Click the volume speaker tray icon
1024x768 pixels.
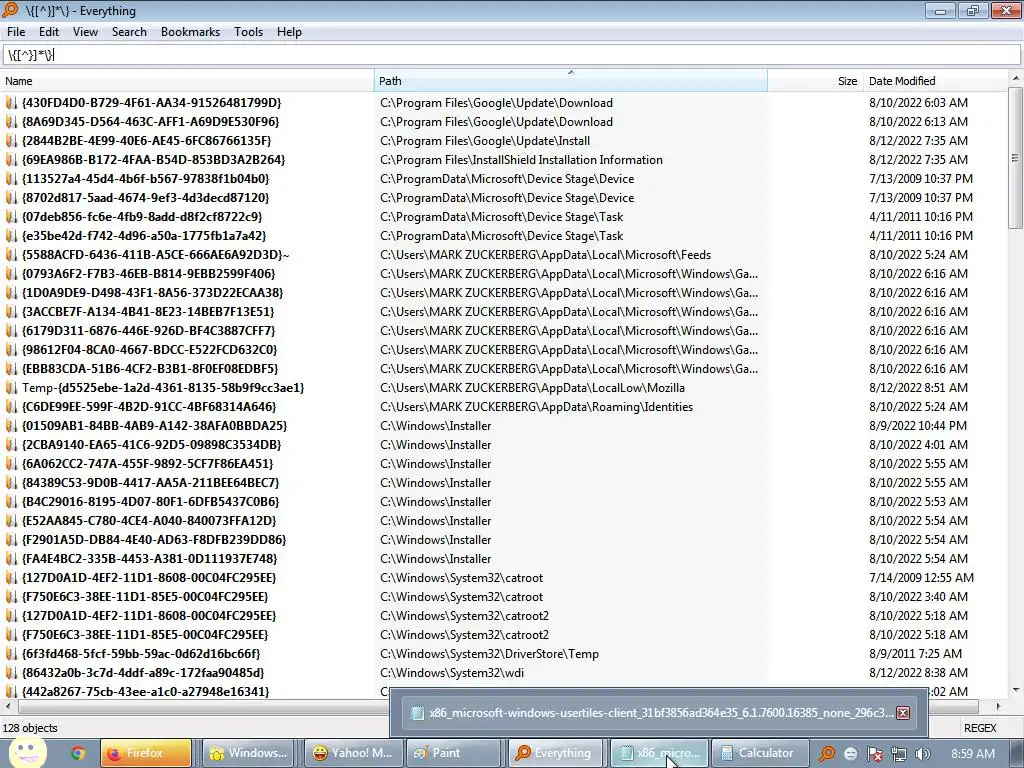[x=922, y=754]
